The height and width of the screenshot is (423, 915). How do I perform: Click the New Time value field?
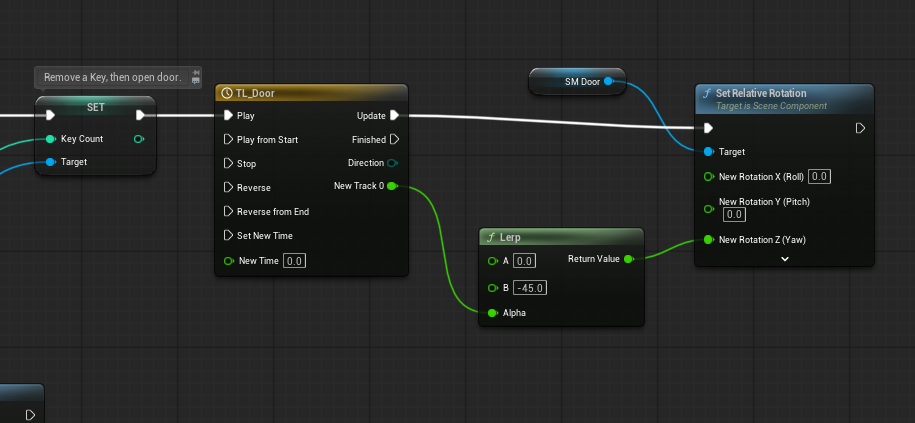point(294,261)
